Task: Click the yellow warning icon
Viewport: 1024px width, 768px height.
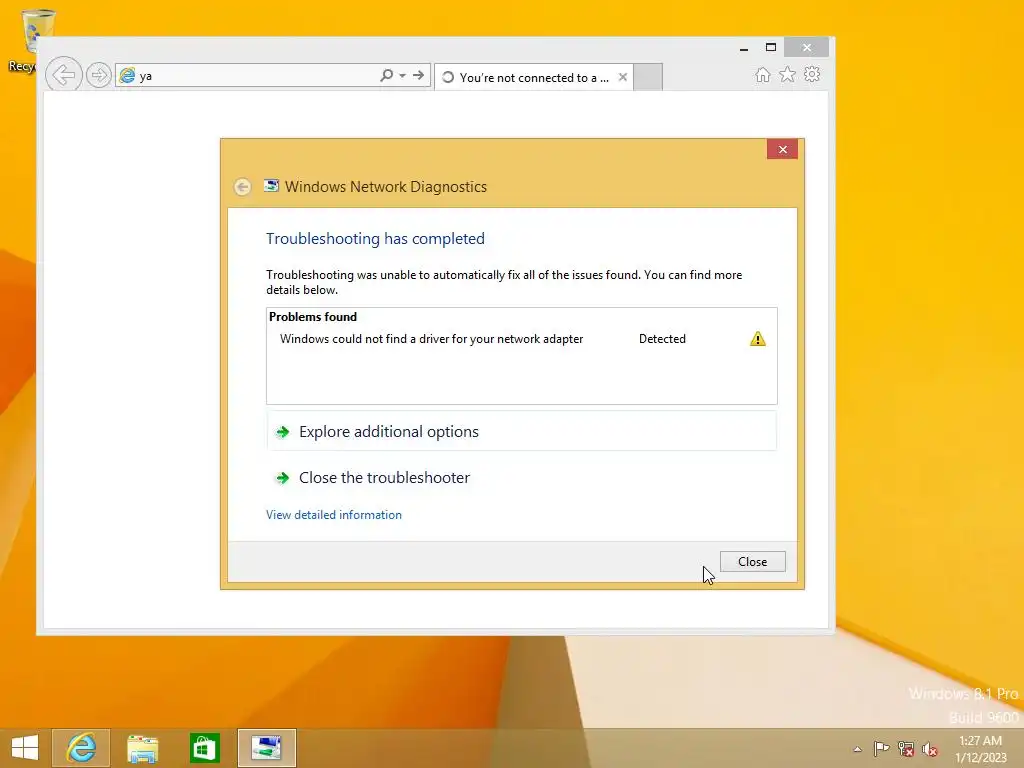Action: 758,339
